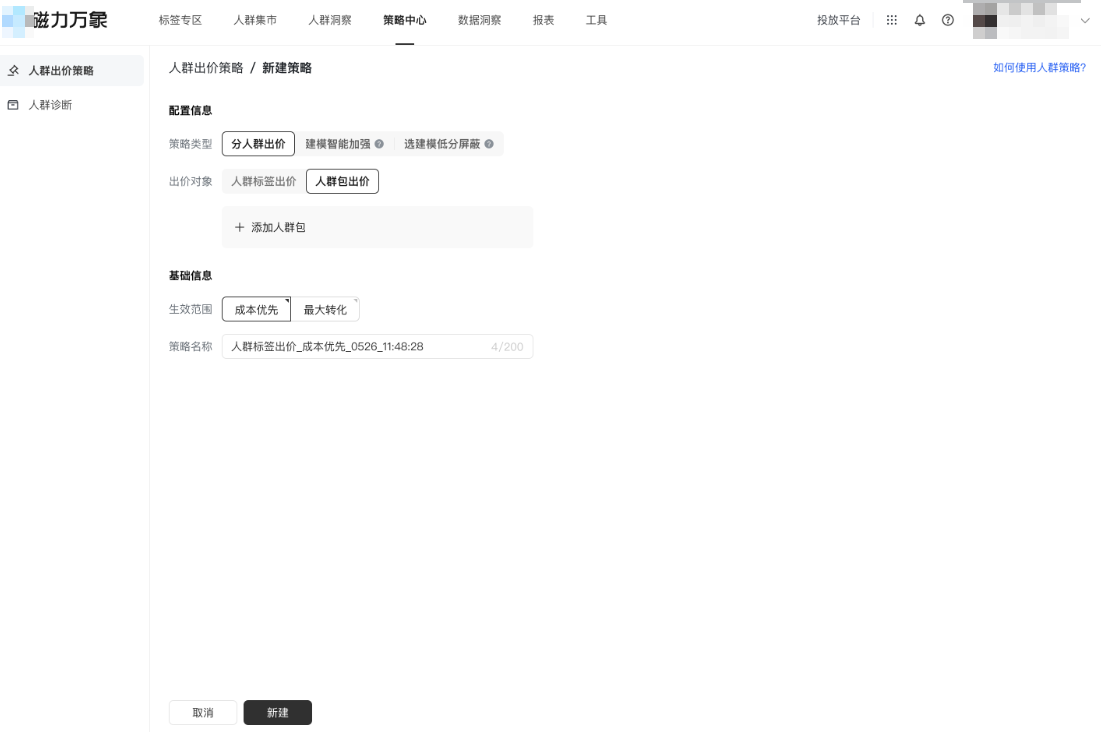Open the 策略中心 tab
This screenshot has width=1101, height=732.
404,20
